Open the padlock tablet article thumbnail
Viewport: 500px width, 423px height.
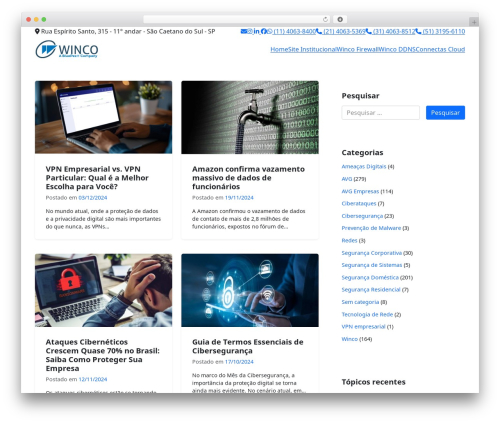coord(250,290)
